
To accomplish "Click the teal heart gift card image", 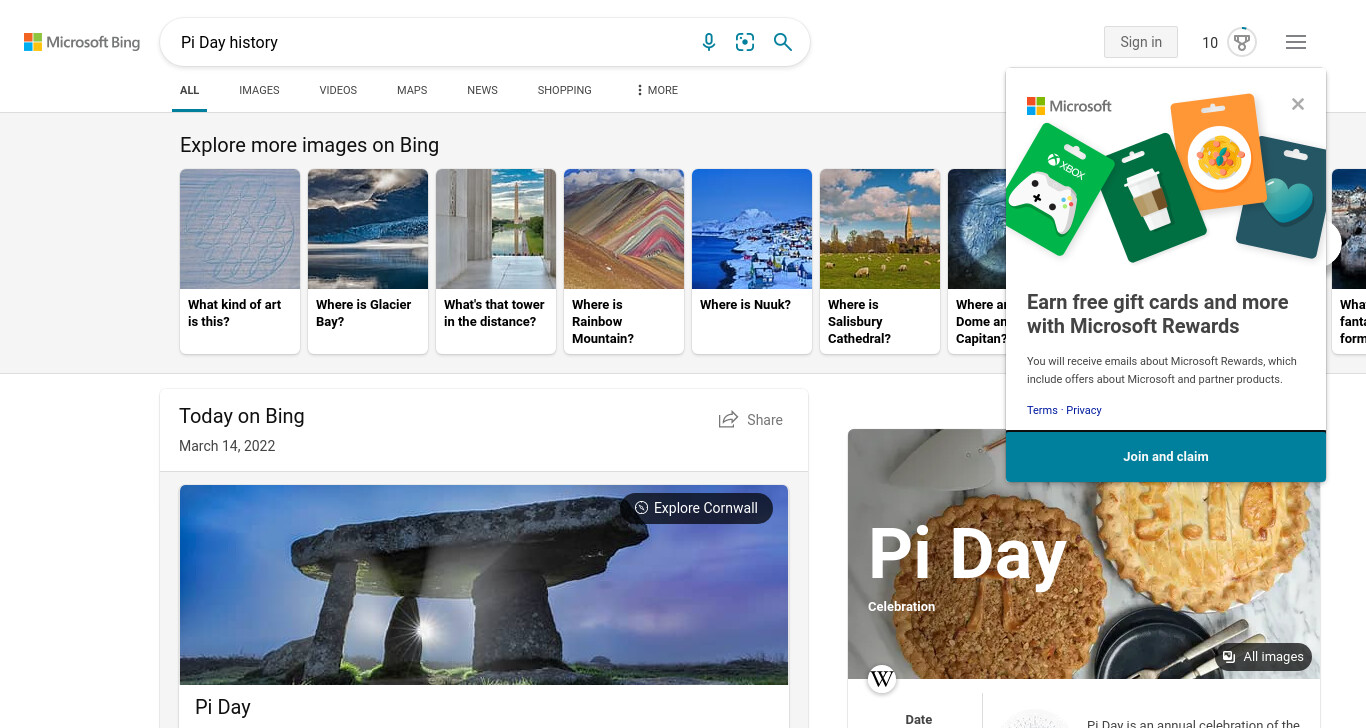I will (1282, 198).
